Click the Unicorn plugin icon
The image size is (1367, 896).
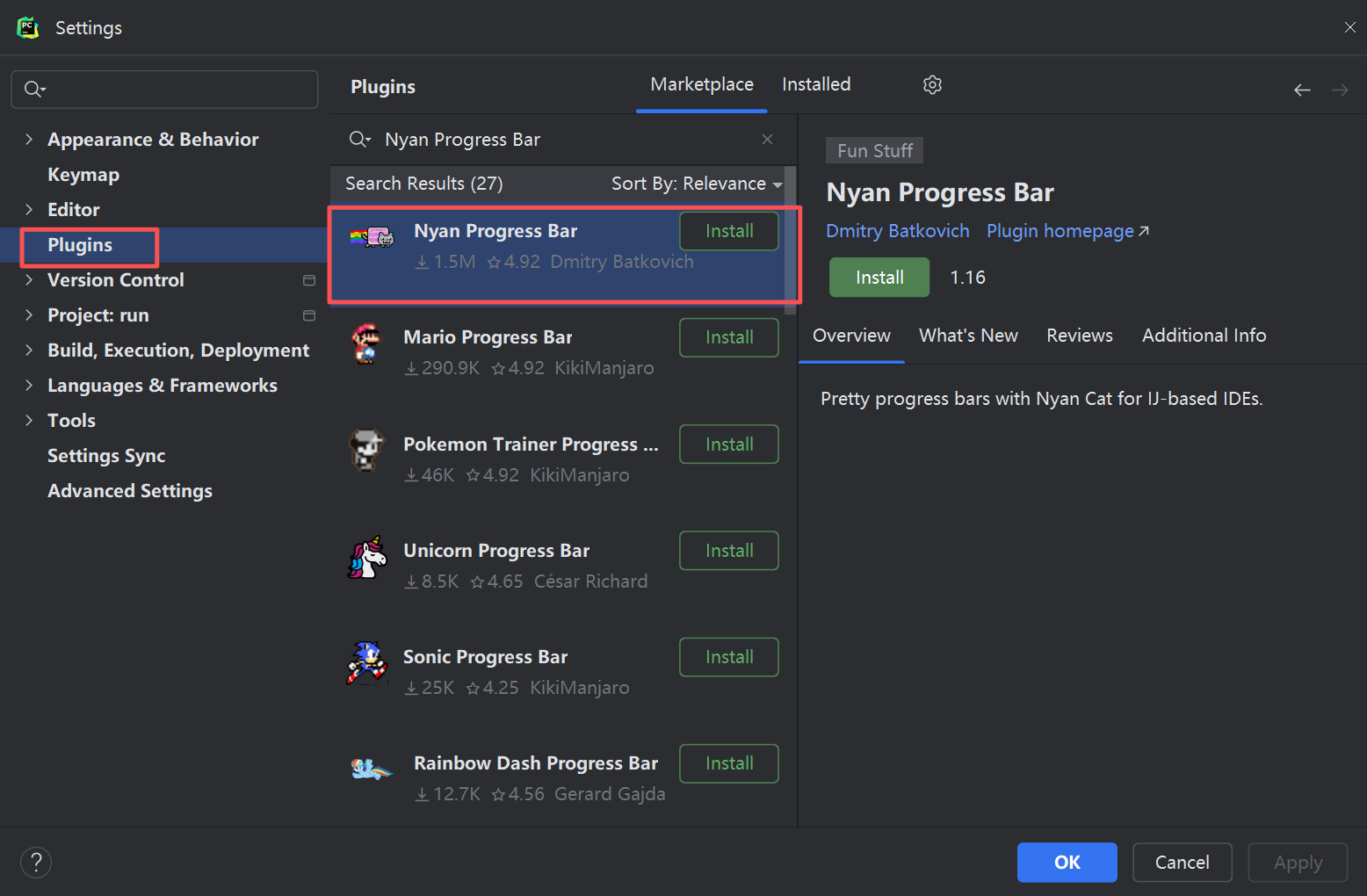(366, 557)
